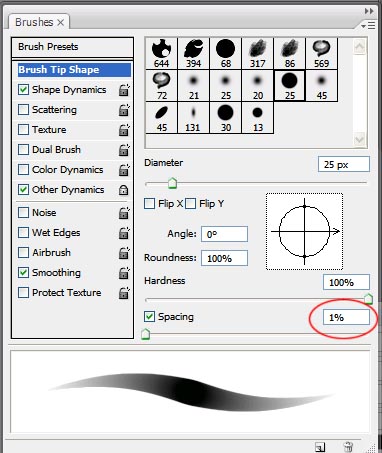Screen dimensions: 382x453
Task: Select the 72 brush preset
Action: pyautogui.click(x=162, y=86)
